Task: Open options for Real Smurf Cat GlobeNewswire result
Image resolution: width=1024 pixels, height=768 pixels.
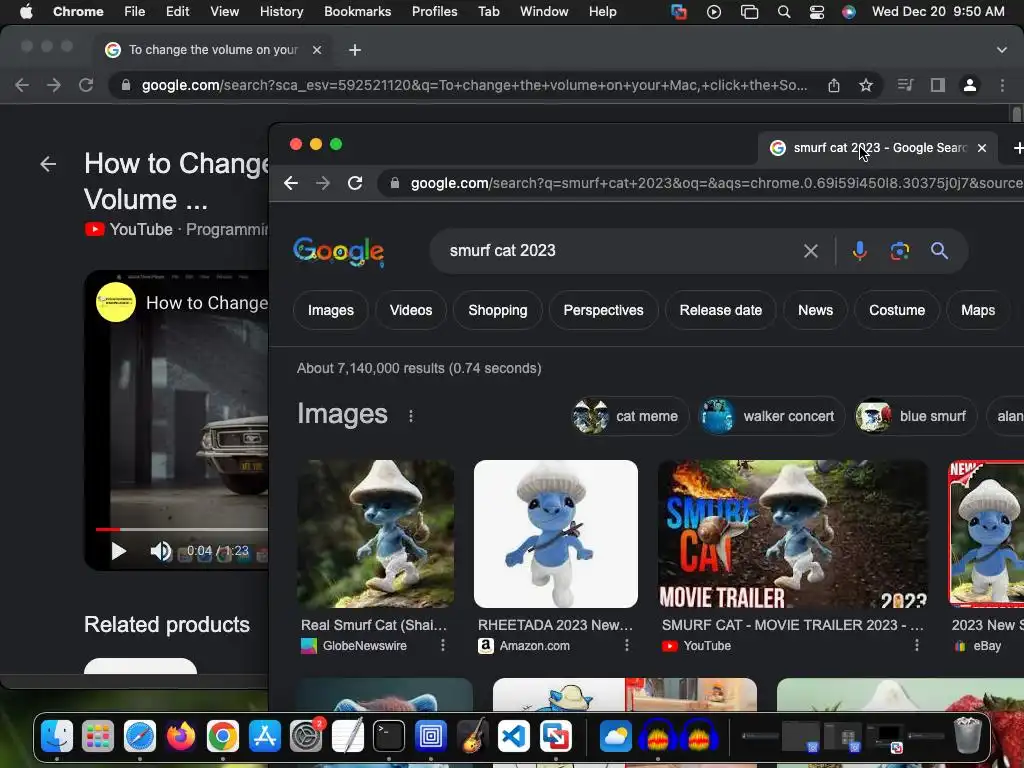Action: tap(443, 645)
